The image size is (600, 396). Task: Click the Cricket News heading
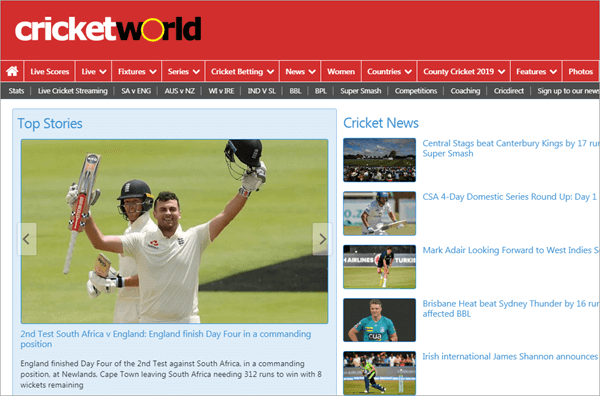(381, 123)
